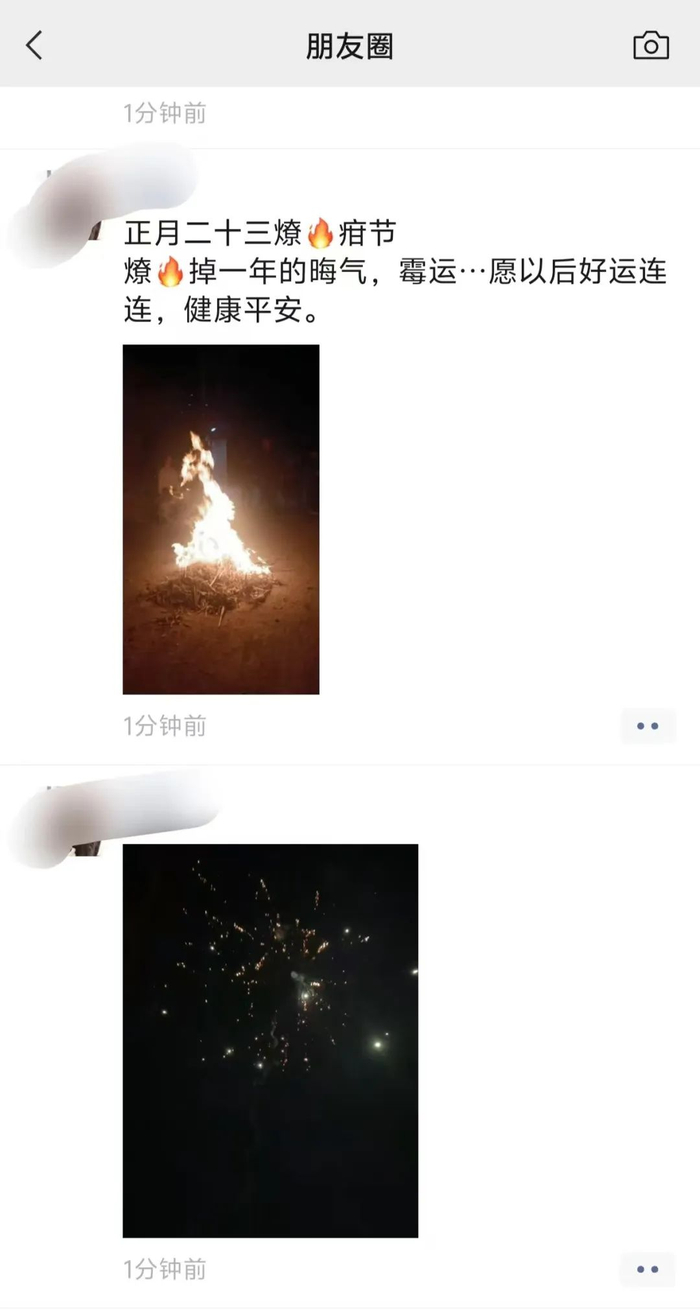The image size is (700, 1310).
Task: Tap 1分钟前 timestamp under the fireworks photo
Action: pos(165,1269)
